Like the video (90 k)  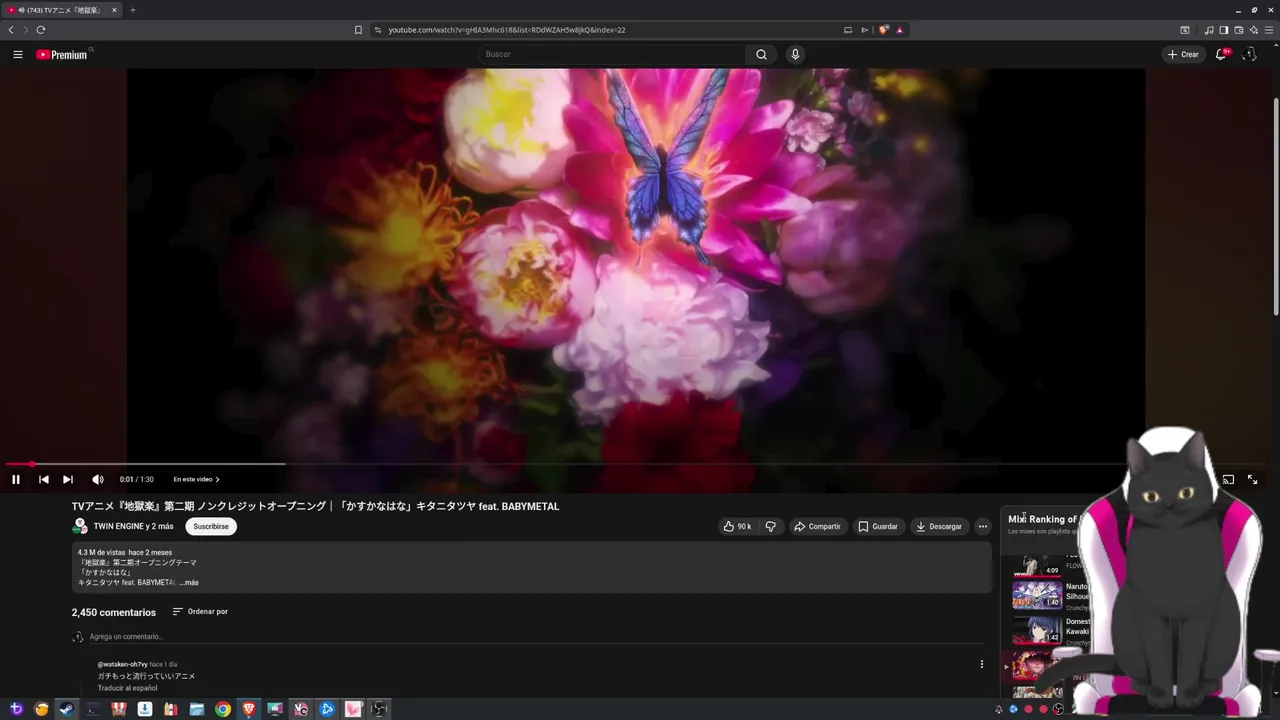pyautogui.click(x=738, y=526)
